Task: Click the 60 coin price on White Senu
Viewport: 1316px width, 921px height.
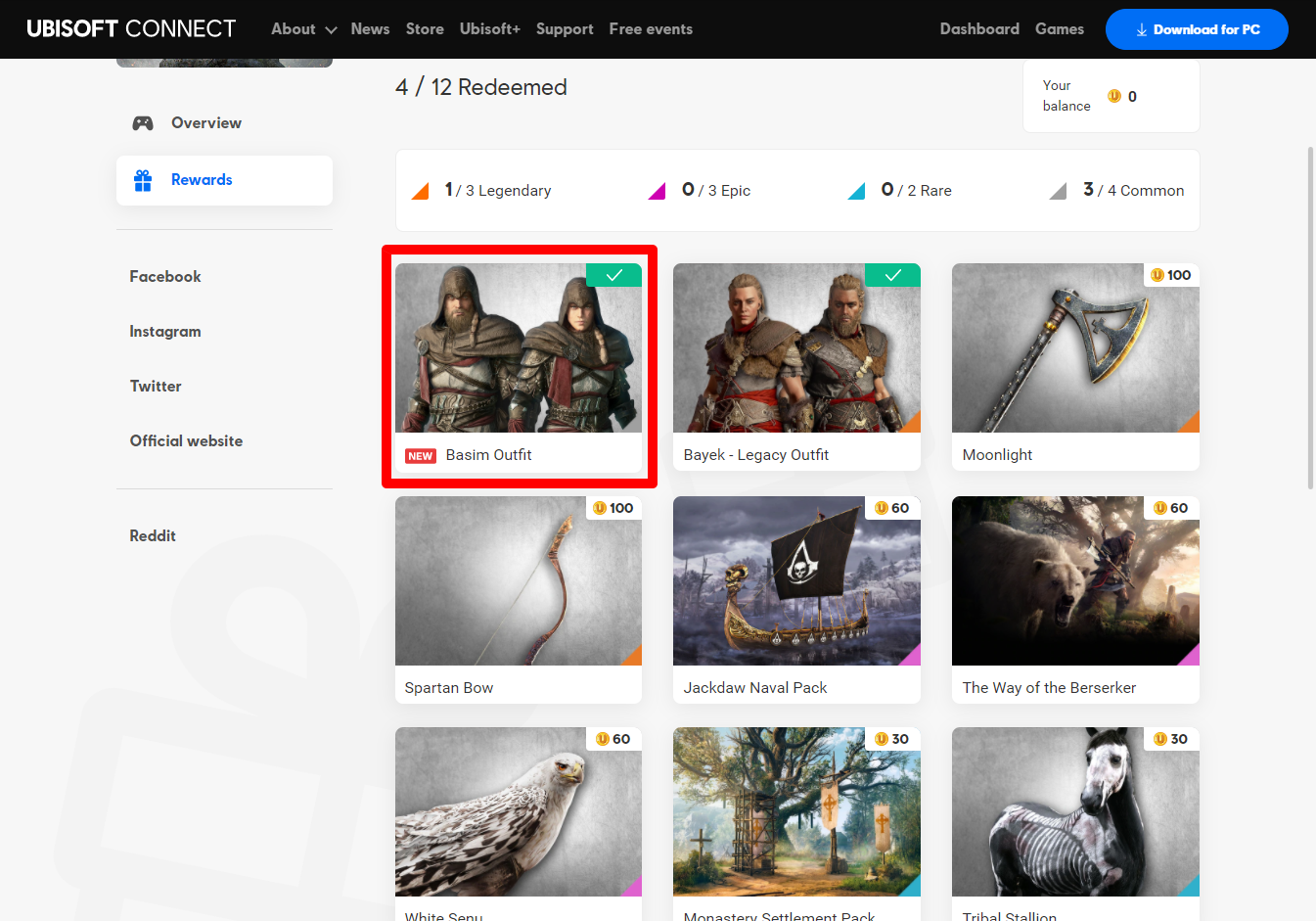Action: pyautogui.click(x=613, y=739)
